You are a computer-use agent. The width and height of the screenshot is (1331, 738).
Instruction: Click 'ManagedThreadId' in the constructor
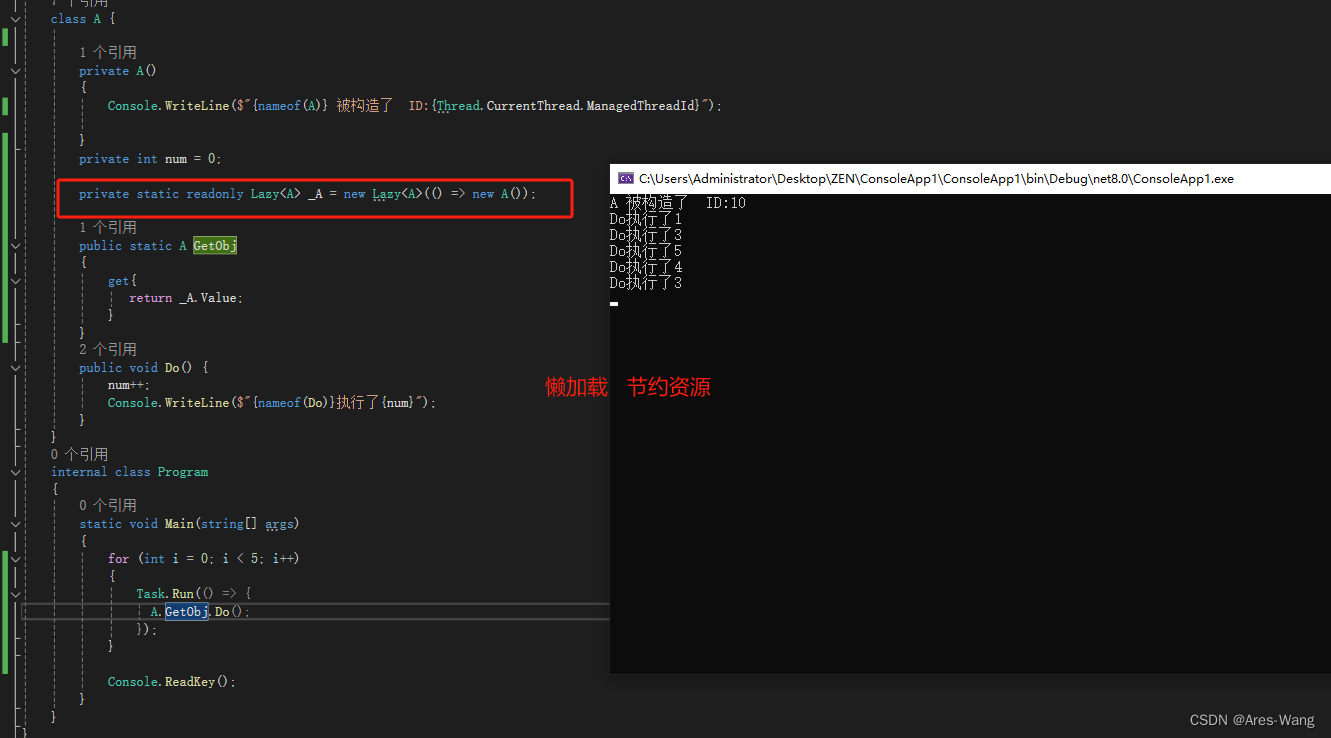pyautogui.click(x=642, y=106)
